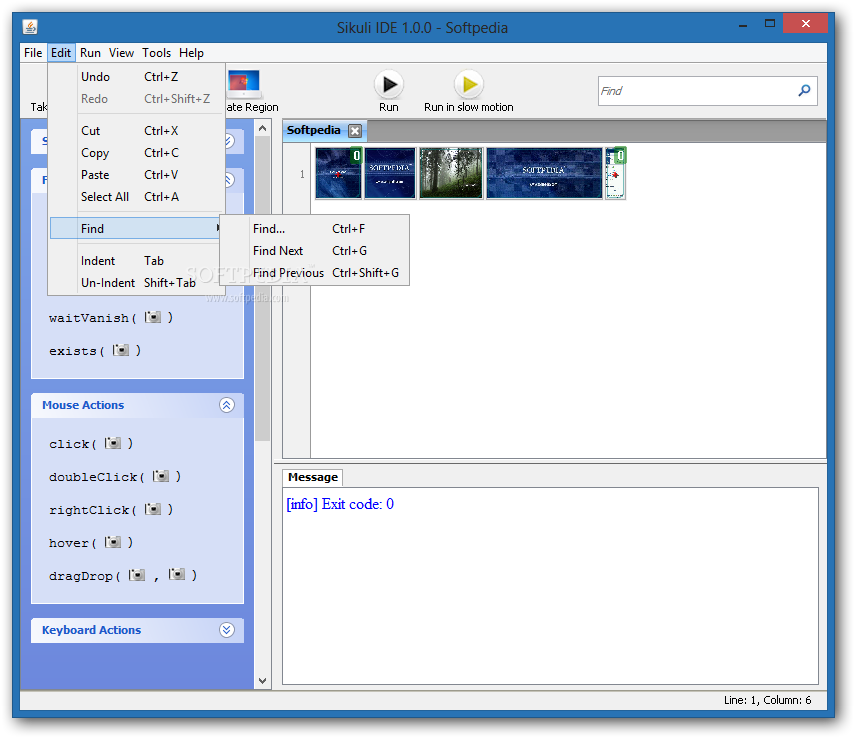
Task: Open the Help menu
Action: tap(191, 53)
